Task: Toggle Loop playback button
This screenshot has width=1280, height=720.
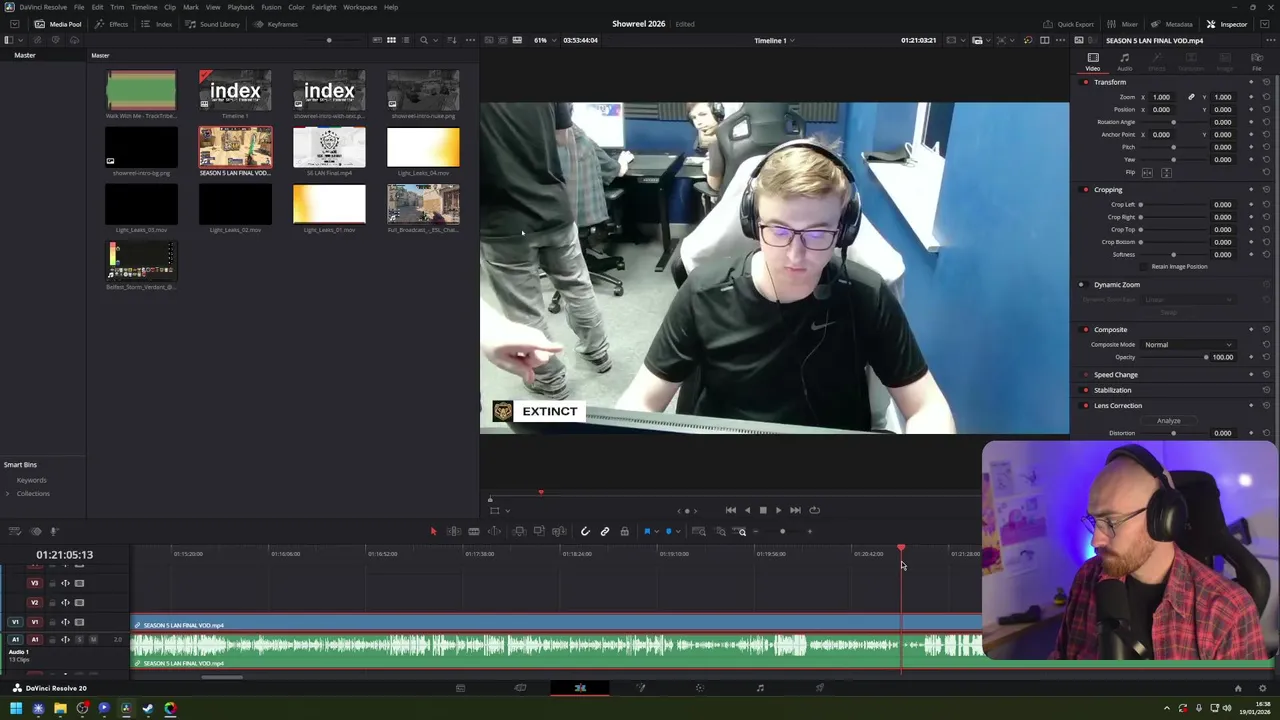Action: (814, 510)
